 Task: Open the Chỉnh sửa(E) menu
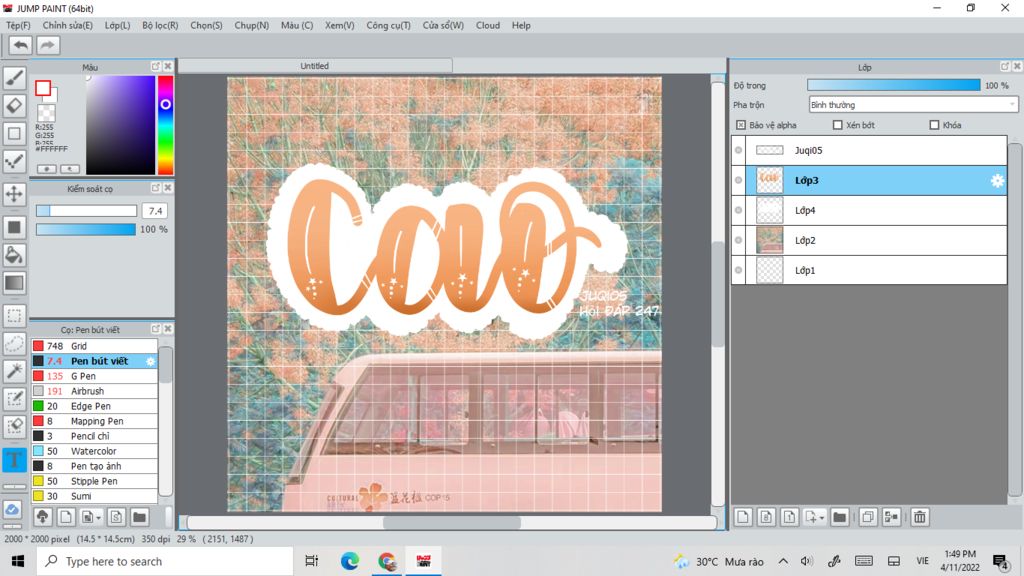[x=68, y=25]
